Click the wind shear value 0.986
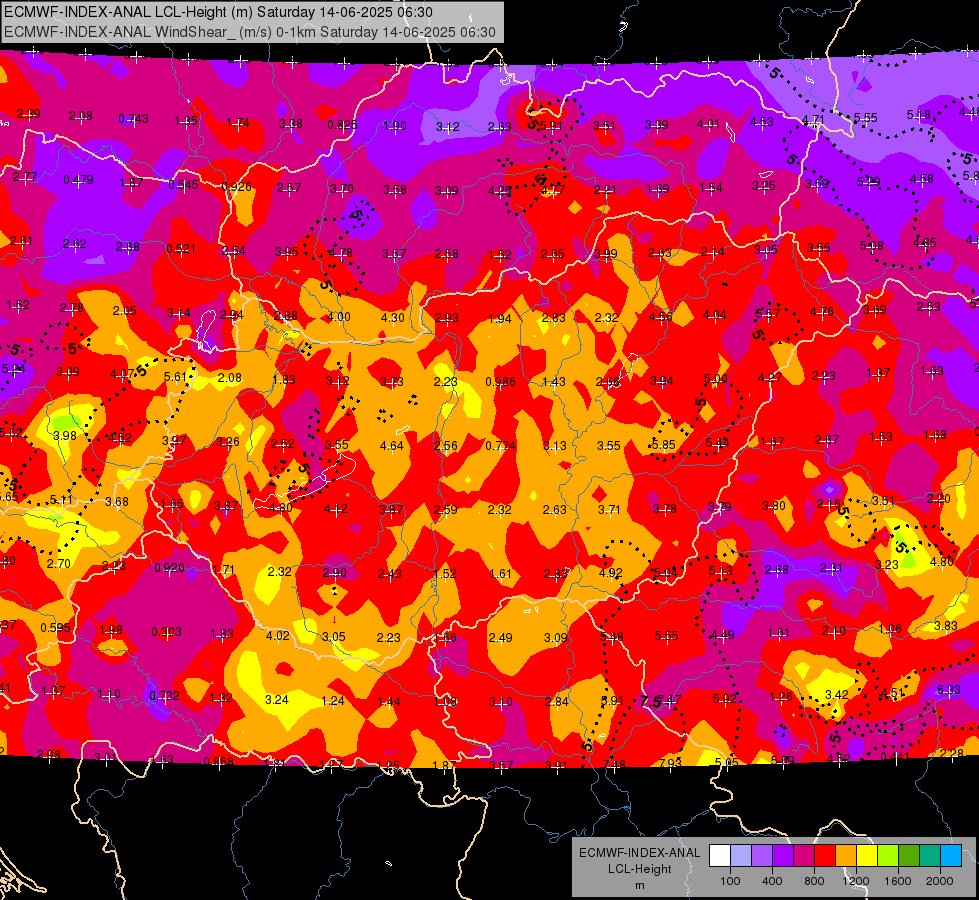 click(500, 382)
